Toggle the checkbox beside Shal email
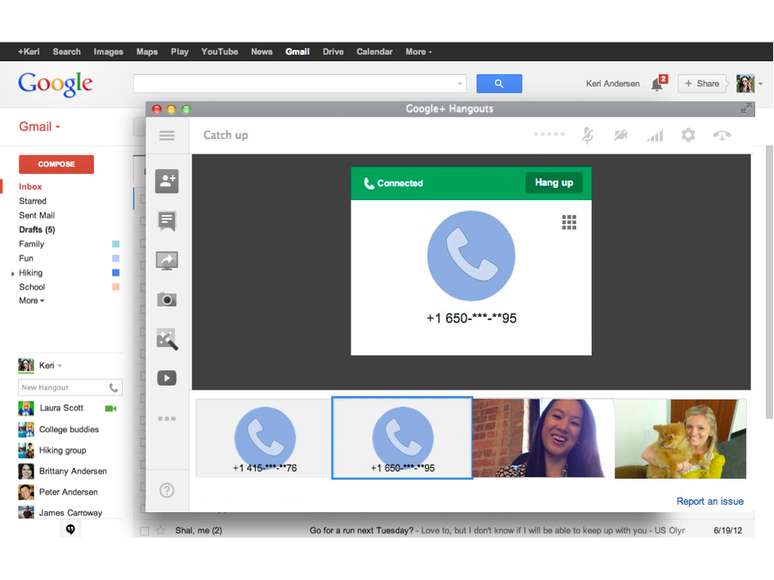Screen dimensions: 774x580 coord(144,530)
